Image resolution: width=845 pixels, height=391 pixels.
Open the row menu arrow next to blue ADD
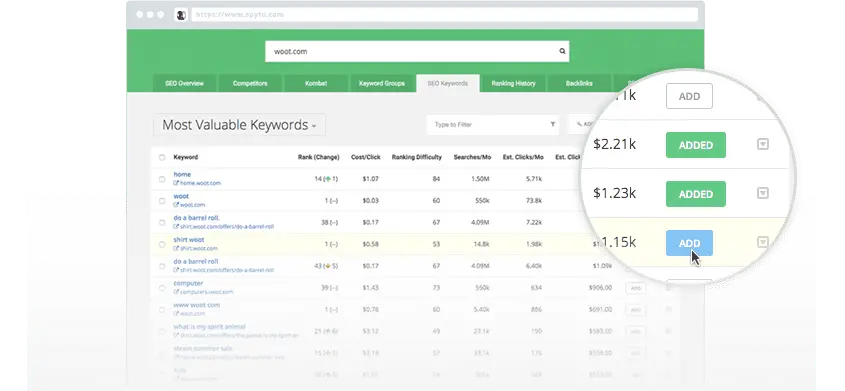(763, 242)
